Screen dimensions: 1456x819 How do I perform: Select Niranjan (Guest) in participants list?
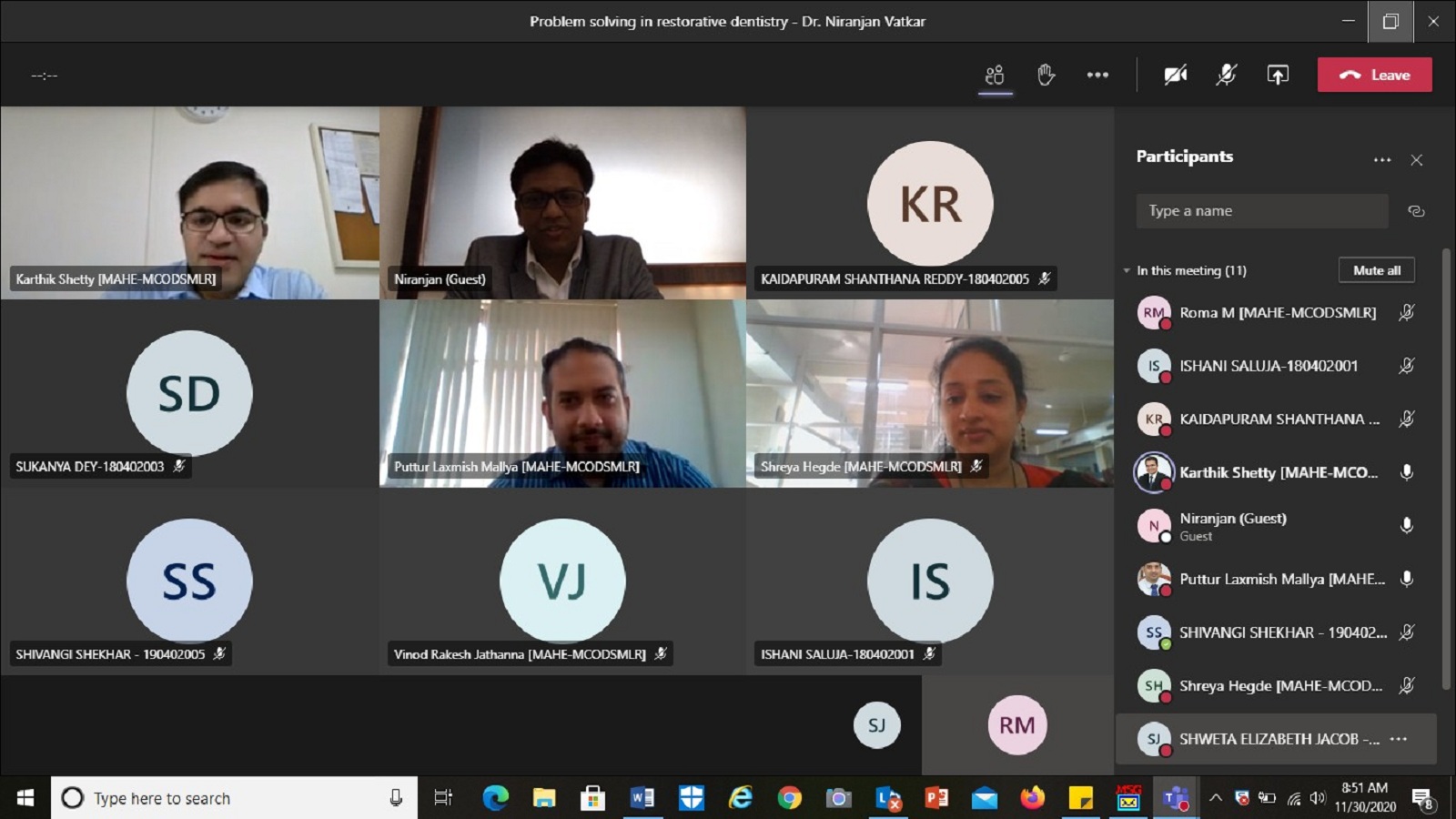point(1233,526)
